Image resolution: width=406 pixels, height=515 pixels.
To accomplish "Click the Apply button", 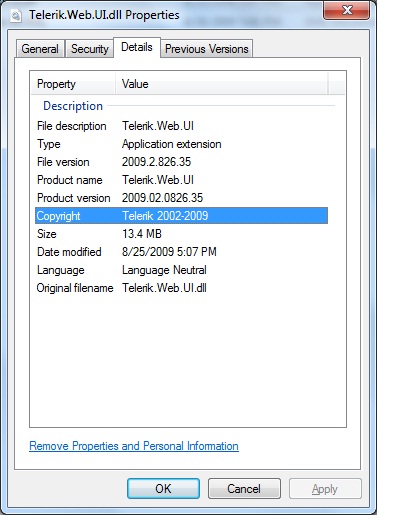I will pos(325,489).
